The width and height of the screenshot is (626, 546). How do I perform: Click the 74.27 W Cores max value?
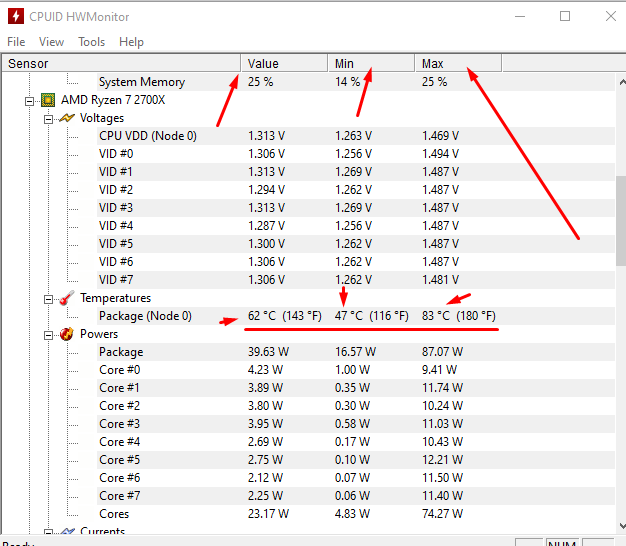point(442,514)
